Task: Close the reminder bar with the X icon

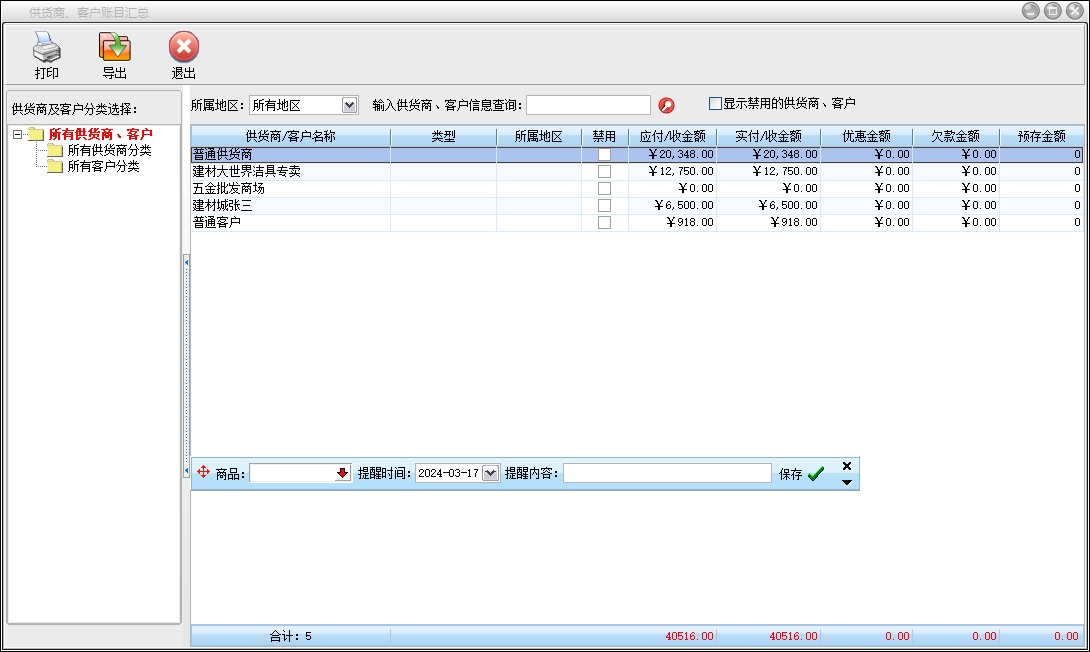Action: pos(847,466)
